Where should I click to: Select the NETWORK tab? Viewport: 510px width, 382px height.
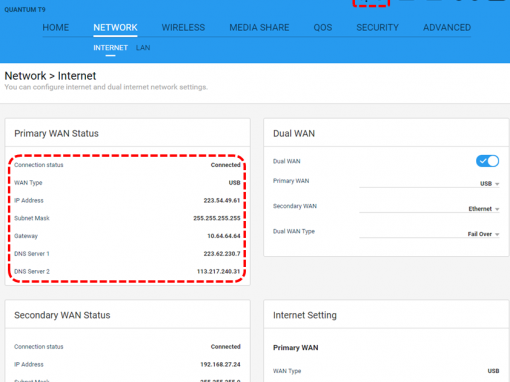[115, 27]
